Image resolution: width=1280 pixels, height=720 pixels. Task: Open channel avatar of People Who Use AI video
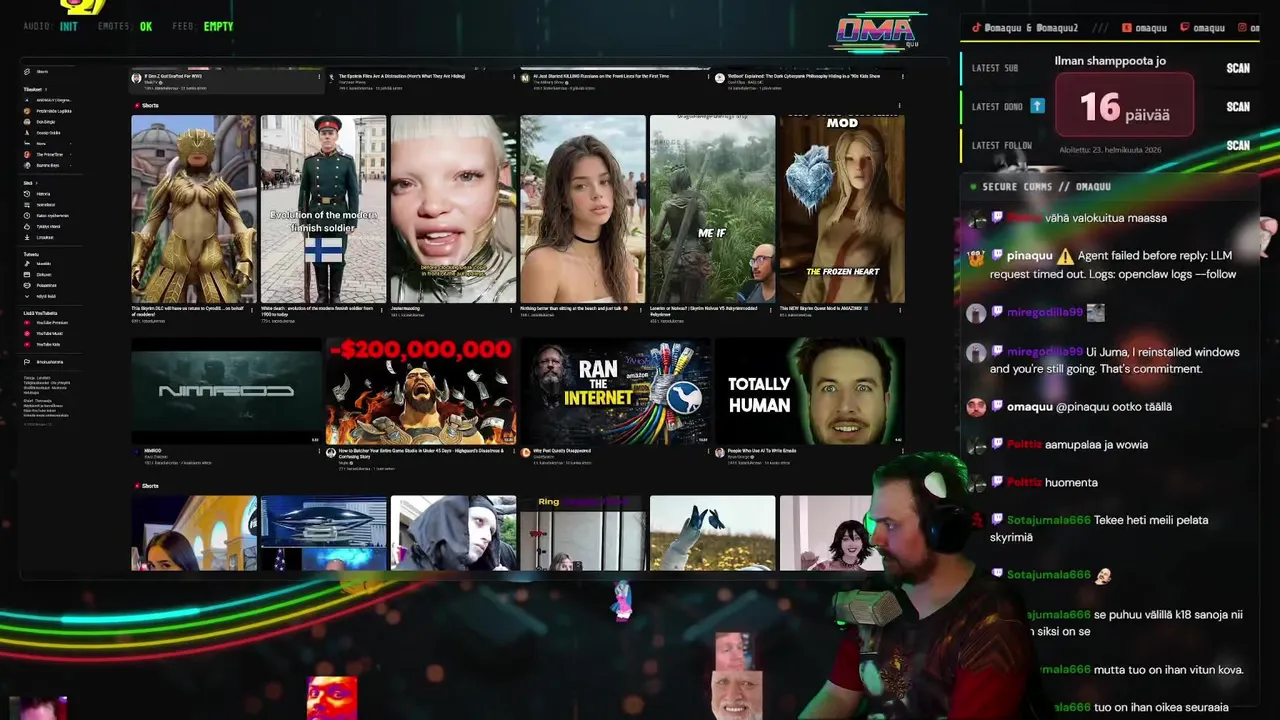pos(719,452)
